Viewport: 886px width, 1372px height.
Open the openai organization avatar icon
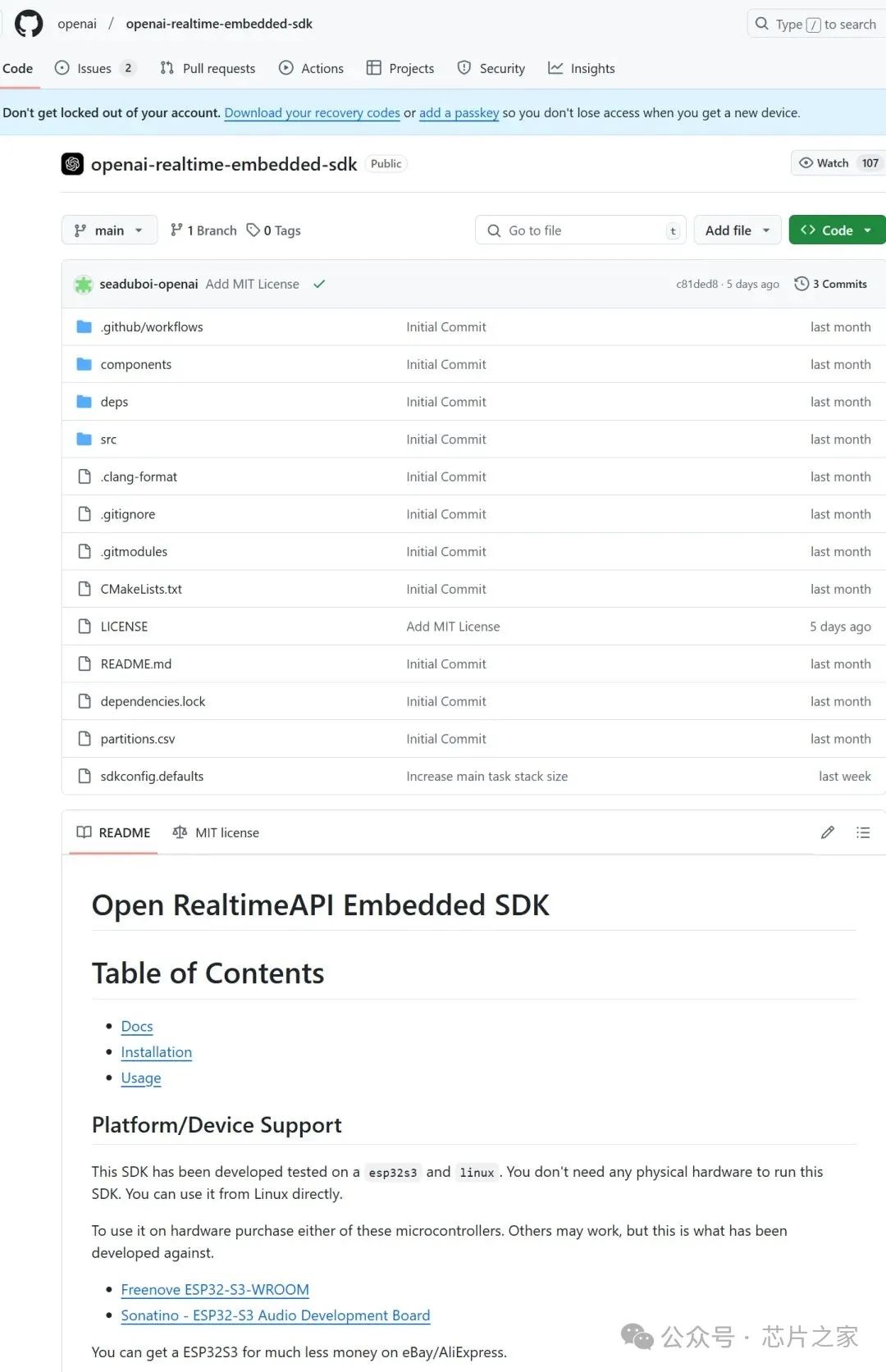[x=72, y=164]
